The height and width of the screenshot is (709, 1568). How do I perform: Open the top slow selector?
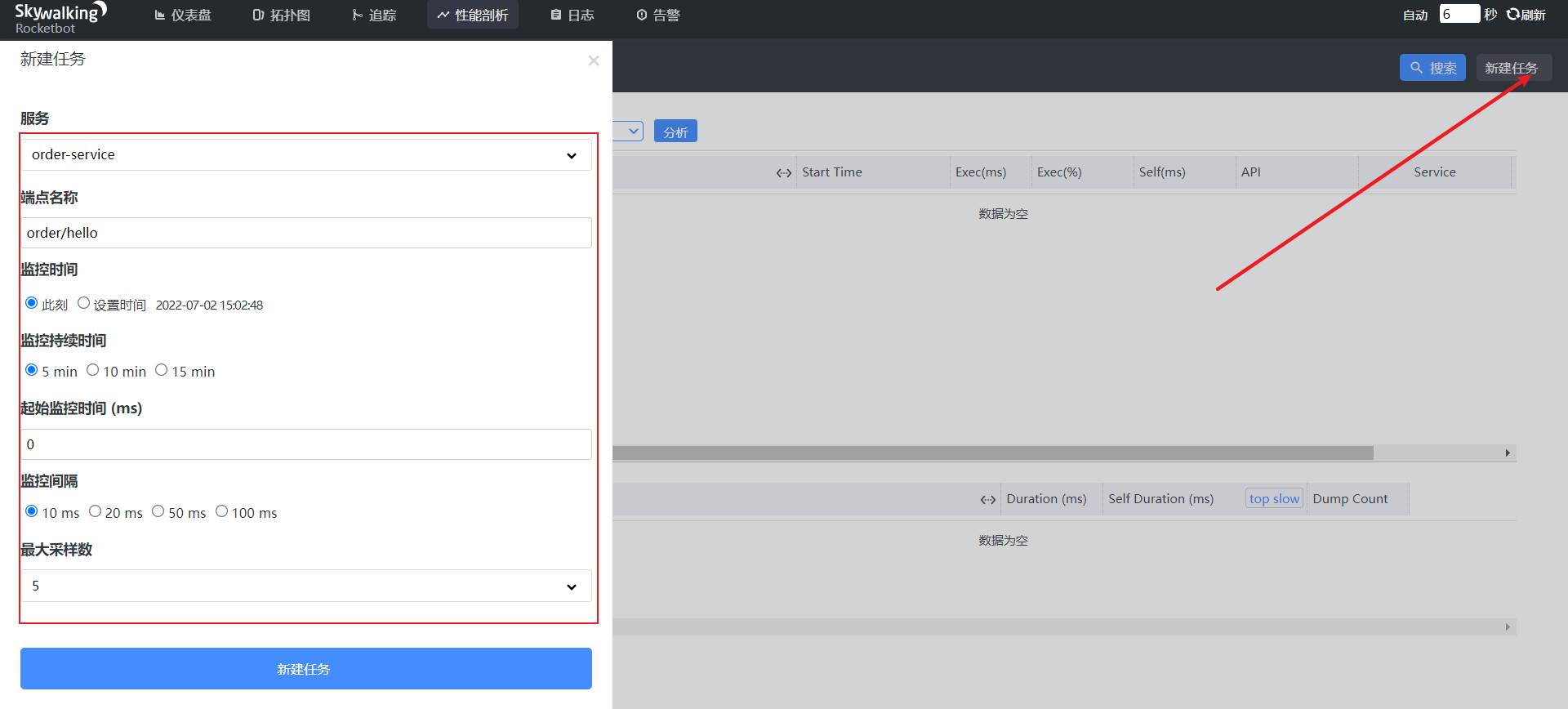click(x=1274, y=498)
